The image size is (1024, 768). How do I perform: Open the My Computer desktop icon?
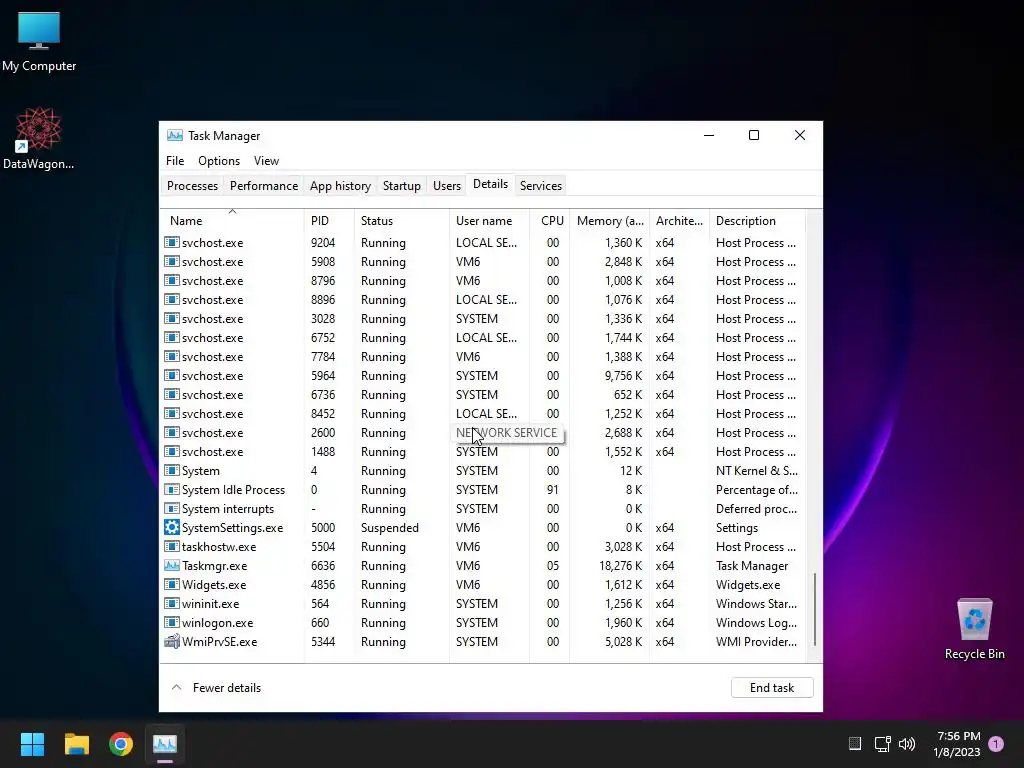coord(39,40)
